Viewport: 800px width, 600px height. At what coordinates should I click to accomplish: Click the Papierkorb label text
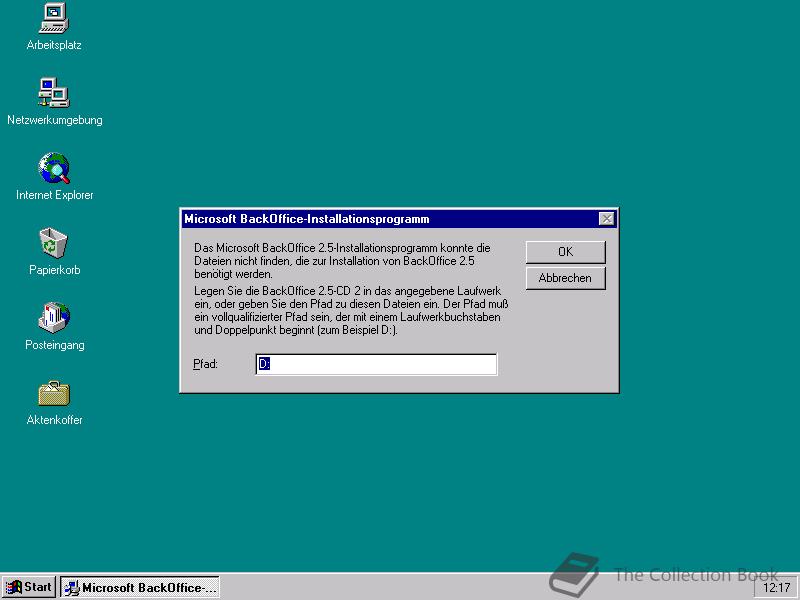pyautogui.click(x=55, y=270)
